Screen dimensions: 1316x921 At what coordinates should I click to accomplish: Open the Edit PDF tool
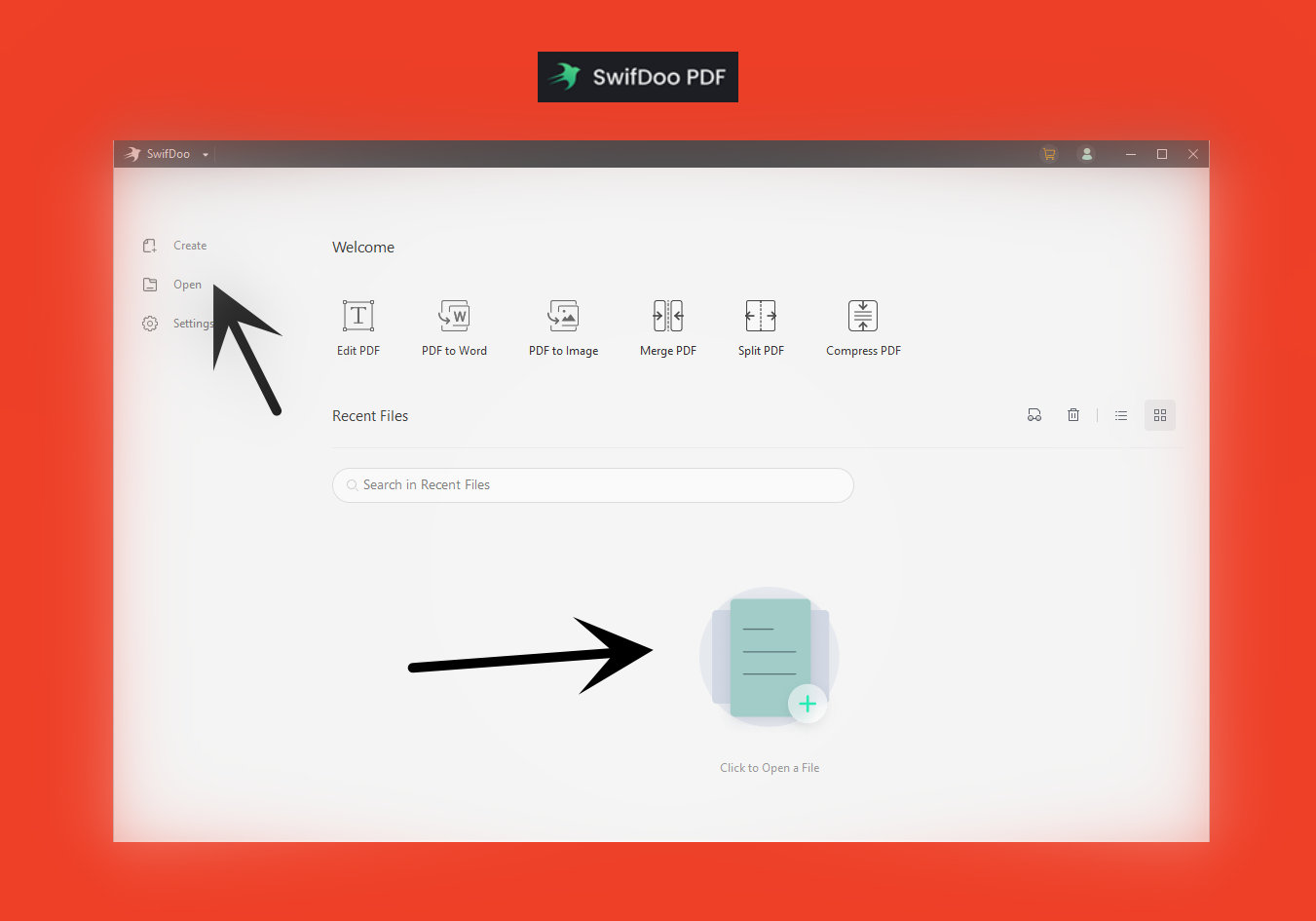tap(358, 328)
